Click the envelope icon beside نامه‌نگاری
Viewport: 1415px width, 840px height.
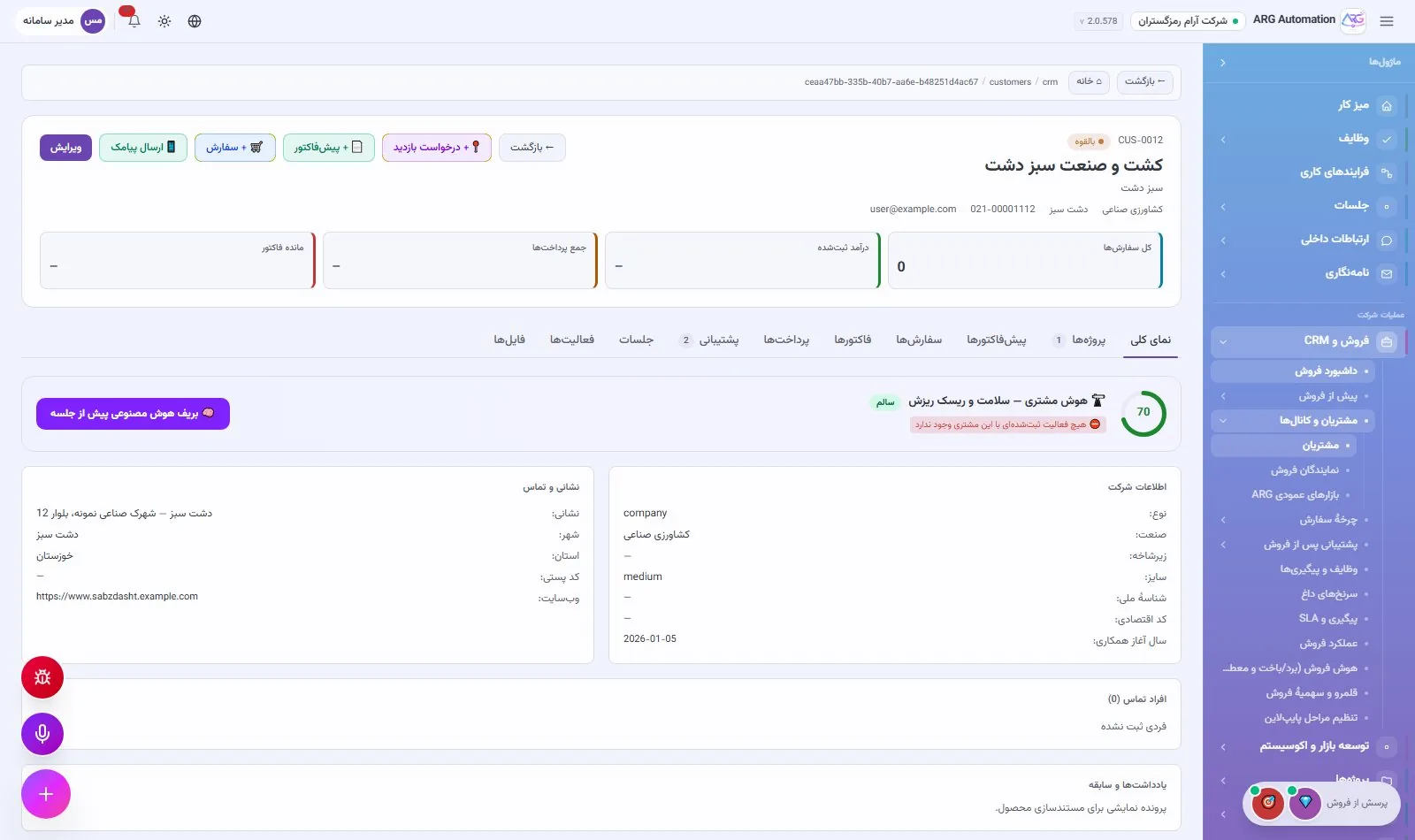1387,273
